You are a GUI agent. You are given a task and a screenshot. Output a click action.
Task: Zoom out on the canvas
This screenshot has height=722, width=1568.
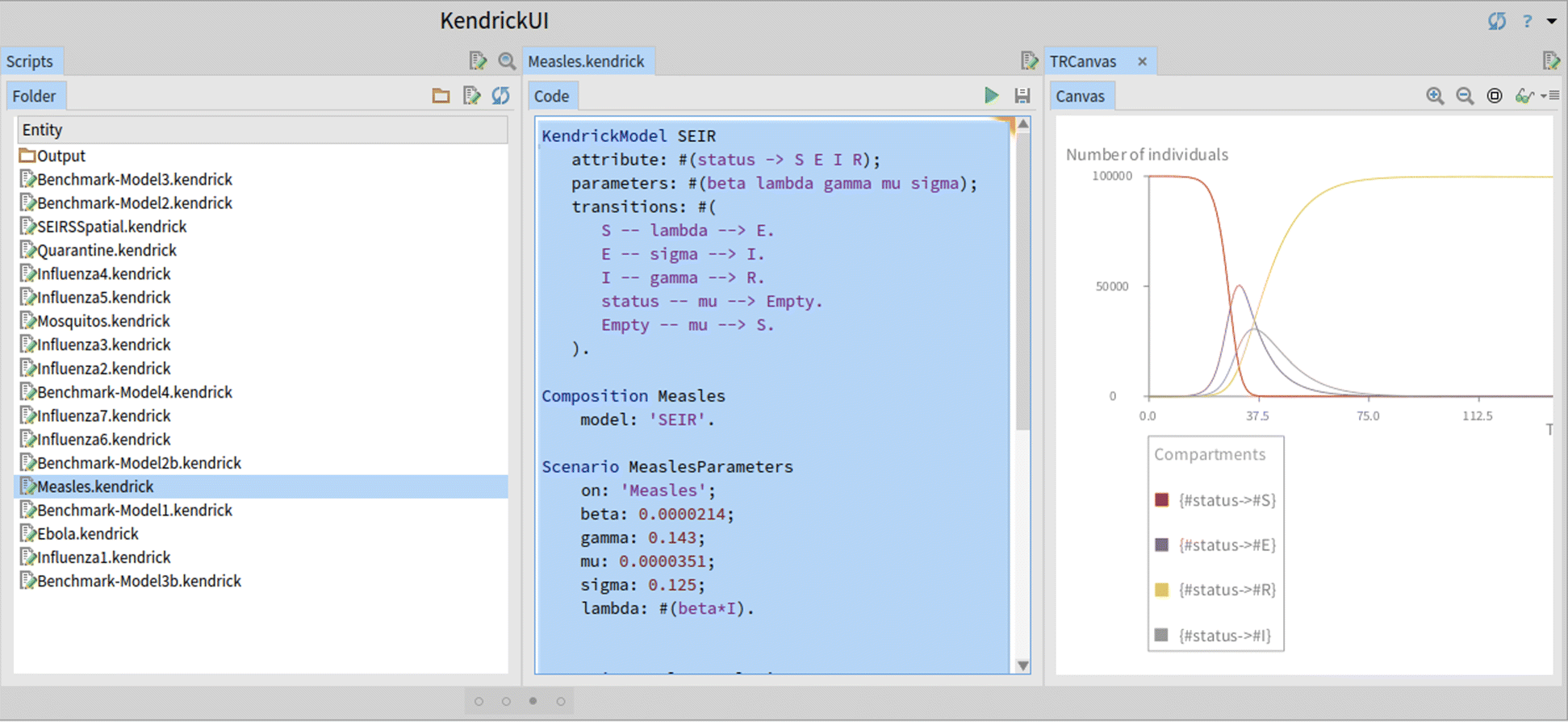(x=1465, y=96)
